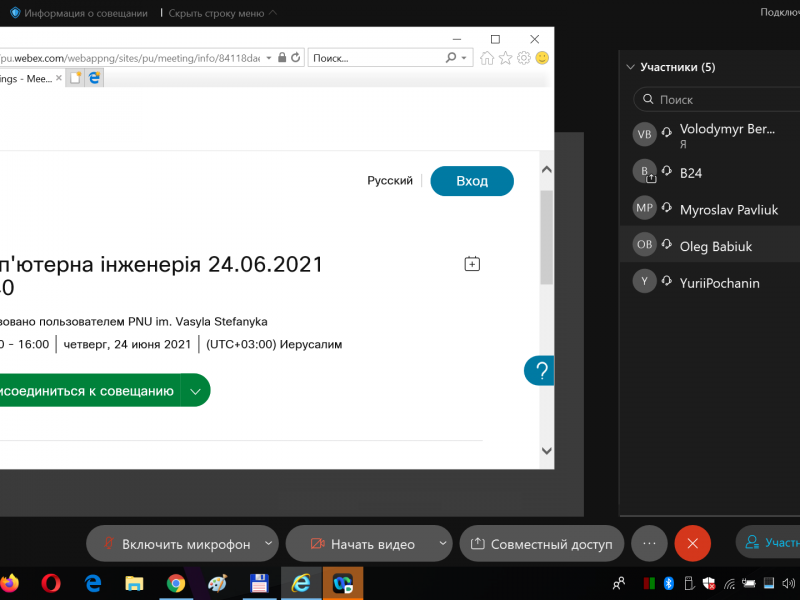Click the Совместный доступ button
This screenshot has height=600, width=800.
point(541,544)
